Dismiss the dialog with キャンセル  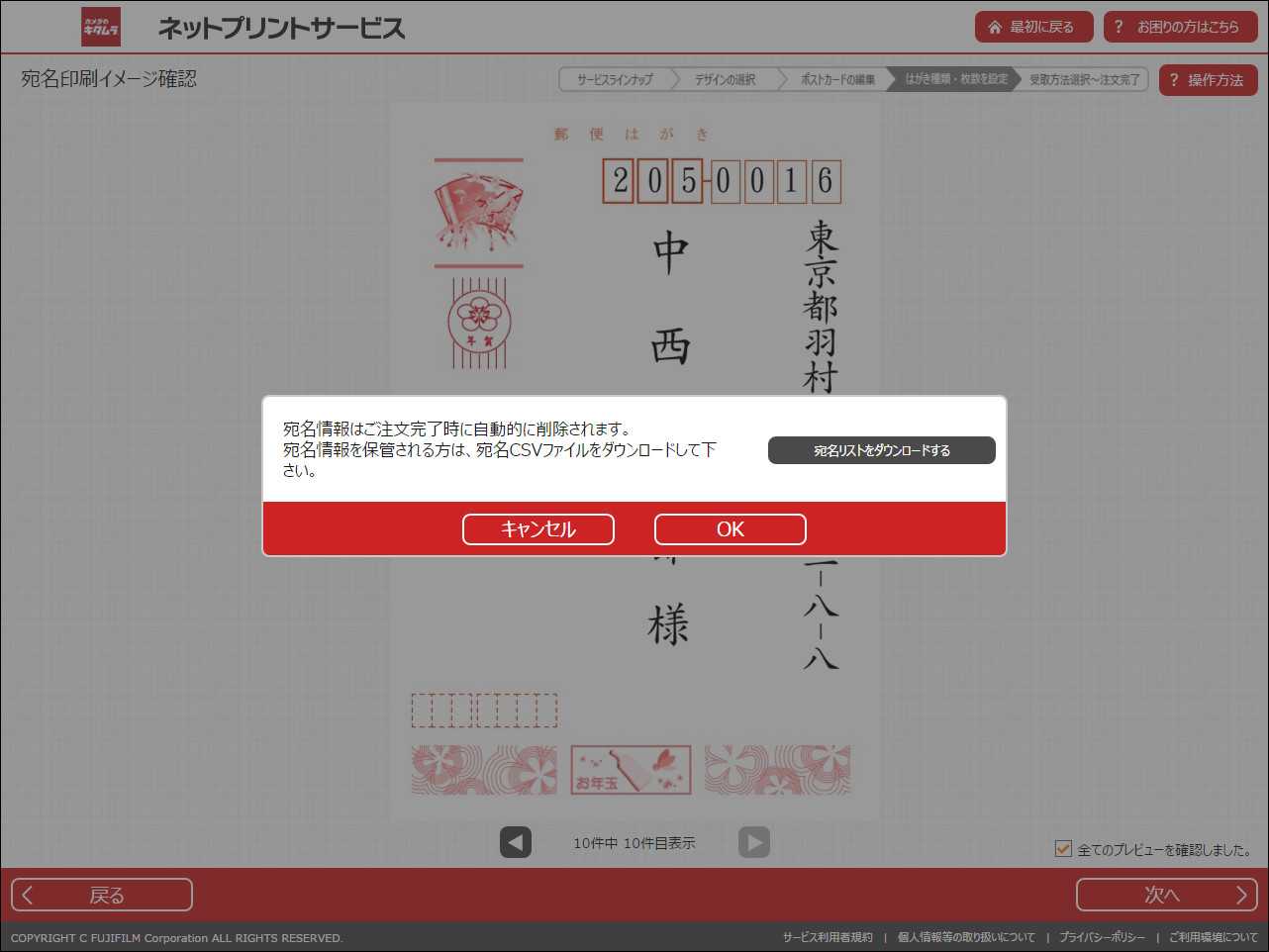pyautogui.click(x=537, y=529)
